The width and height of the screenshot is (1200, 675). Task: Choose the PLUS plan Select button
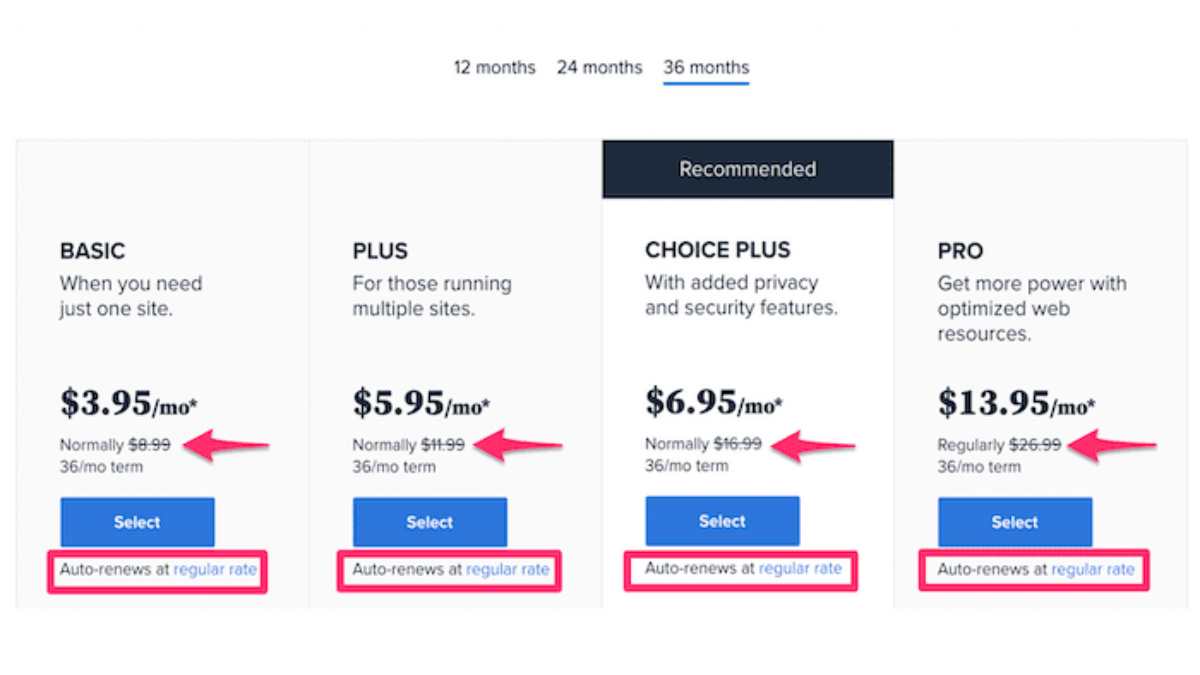coord(430,522)
